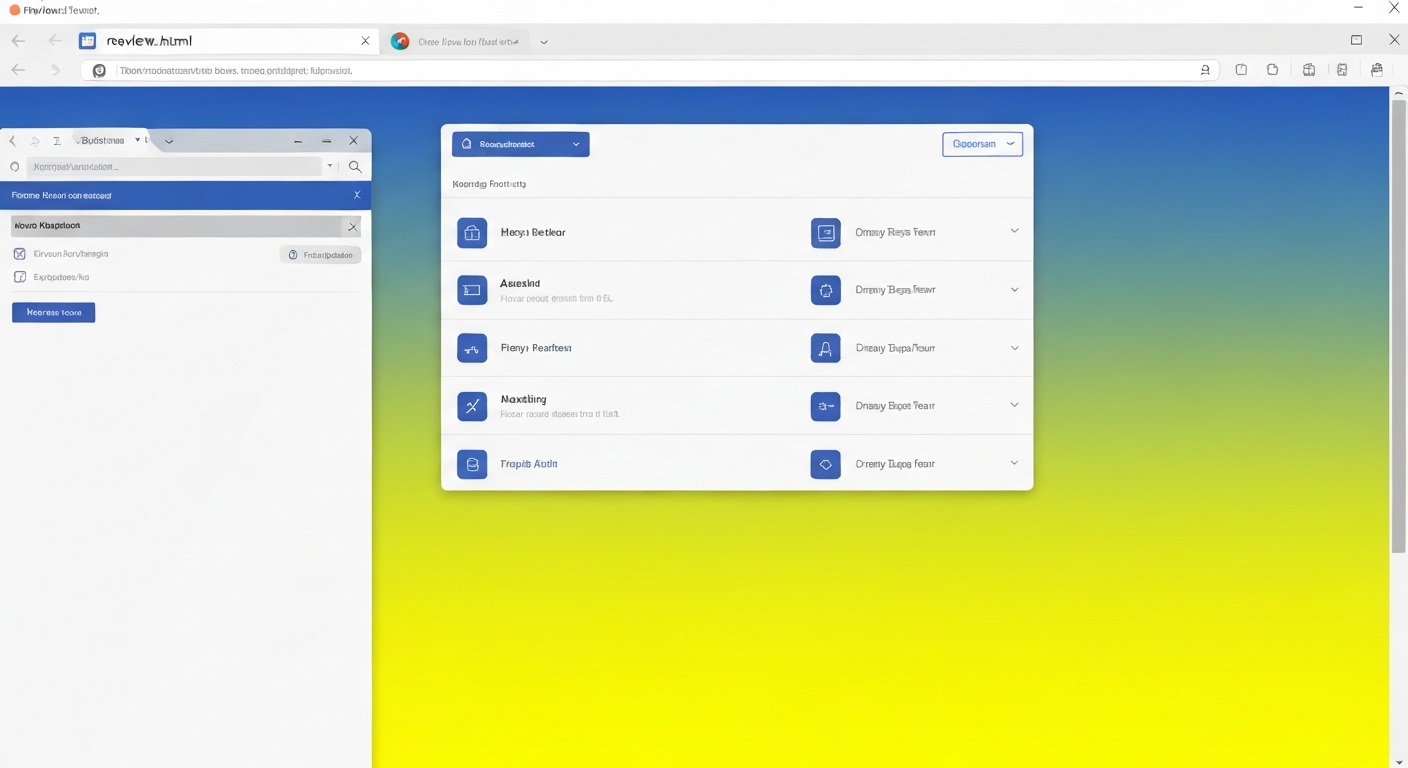Click the diamond icon in the last right-hand row
This screenshot has height=768, width=1408.
pos(825,464)
